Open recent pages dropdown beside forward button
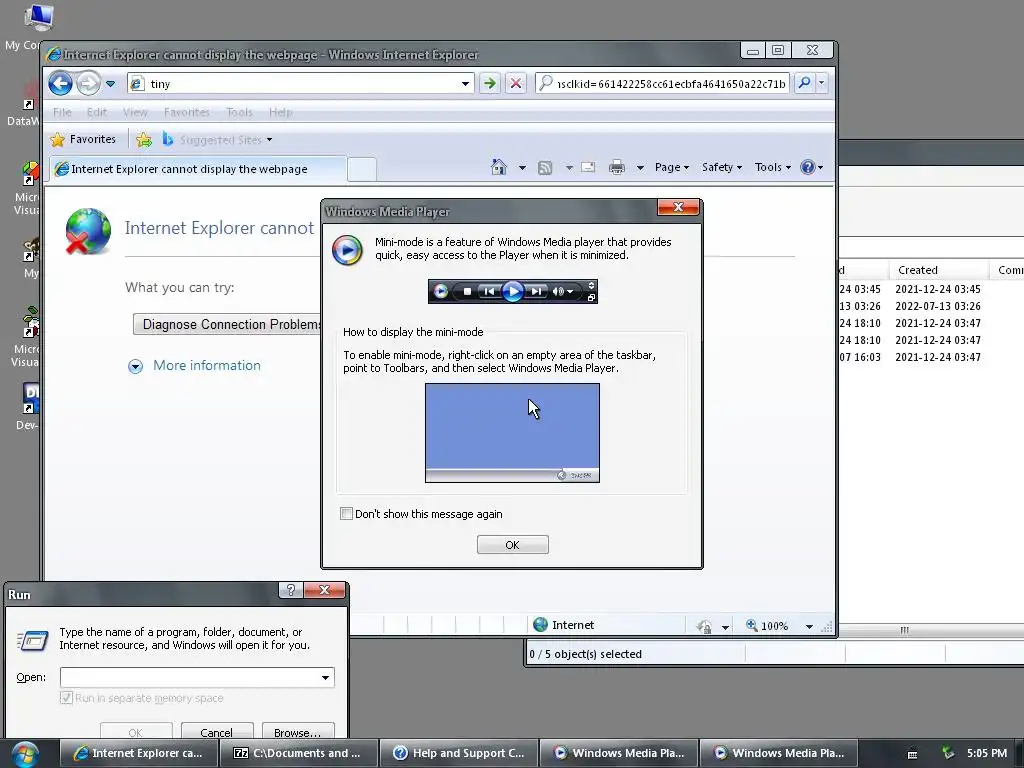Viewport: 1024px width, 768px height. [110, 84]
